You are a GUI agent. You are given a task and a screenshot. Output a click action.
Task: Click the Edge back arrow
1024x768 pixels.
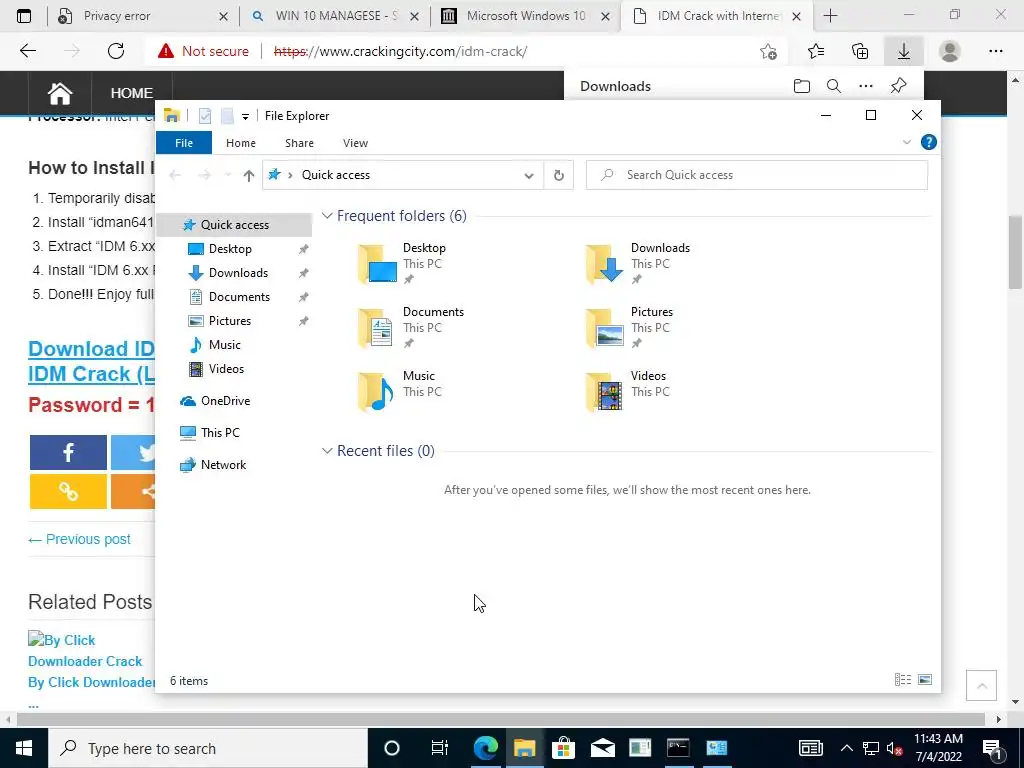pos(27,51)
